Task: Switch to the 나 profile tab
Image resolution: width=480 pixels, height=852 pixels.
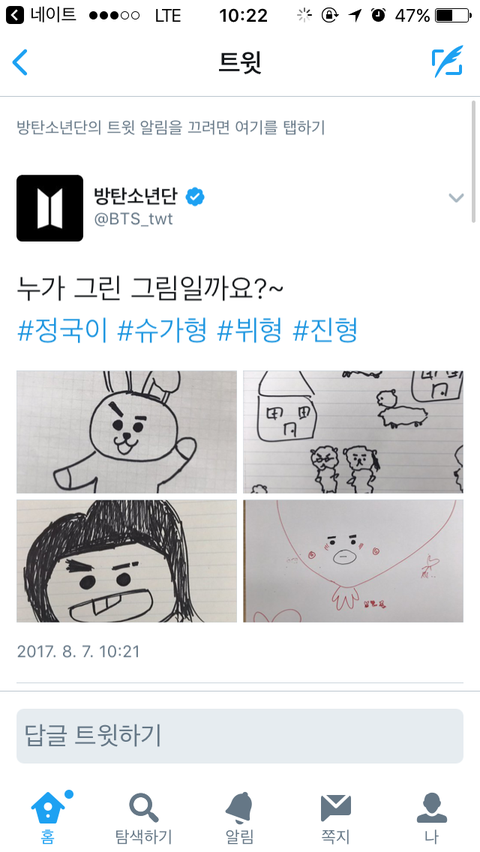Action: tap(432, 807)
